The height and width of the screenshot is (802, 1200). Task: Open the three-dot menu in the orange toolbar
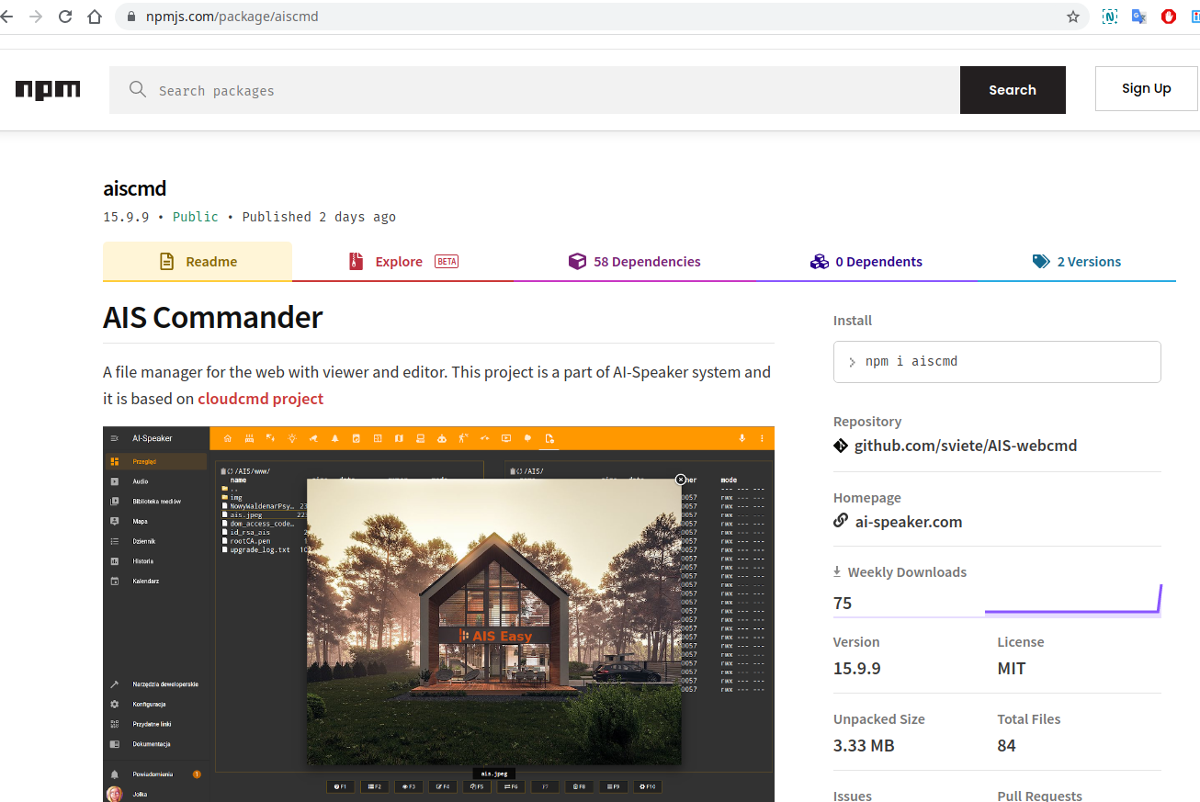[x=762, y=438]
